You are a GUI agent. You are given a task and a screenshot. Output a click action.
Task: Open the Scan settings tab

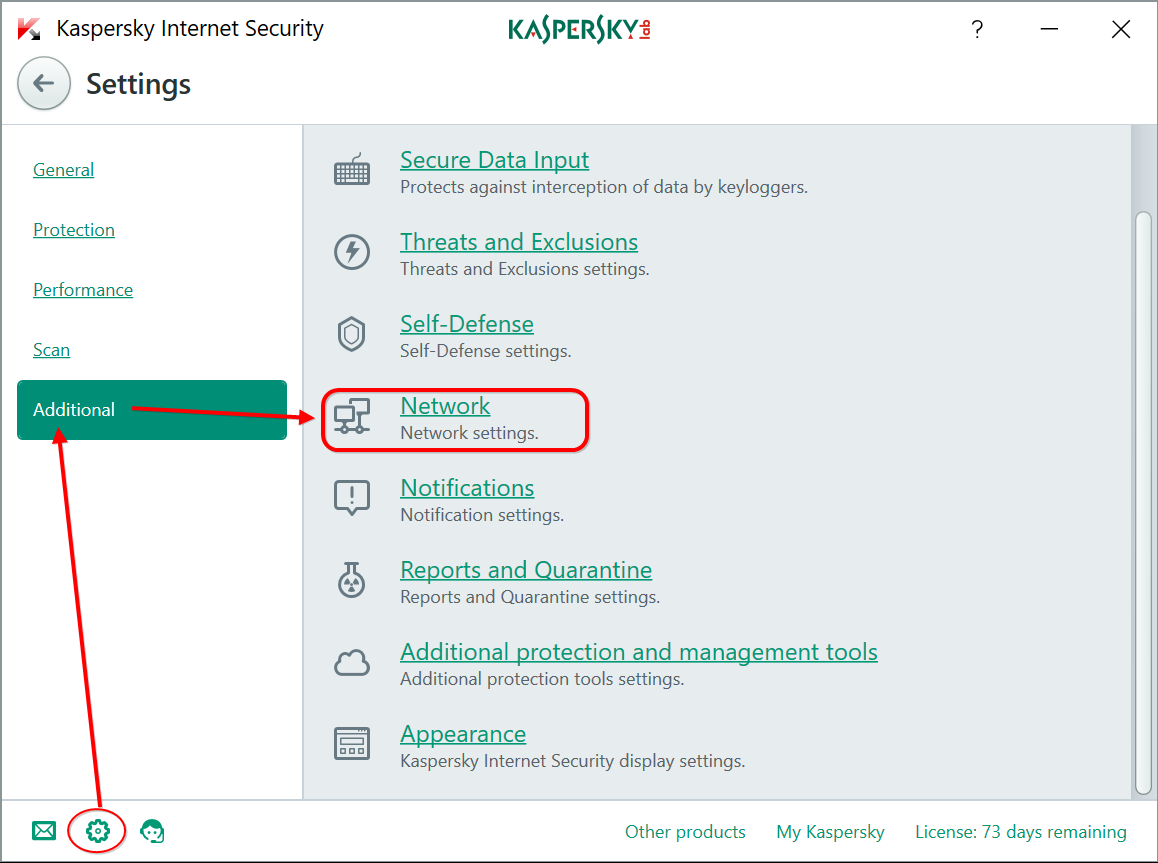point(51,350)
